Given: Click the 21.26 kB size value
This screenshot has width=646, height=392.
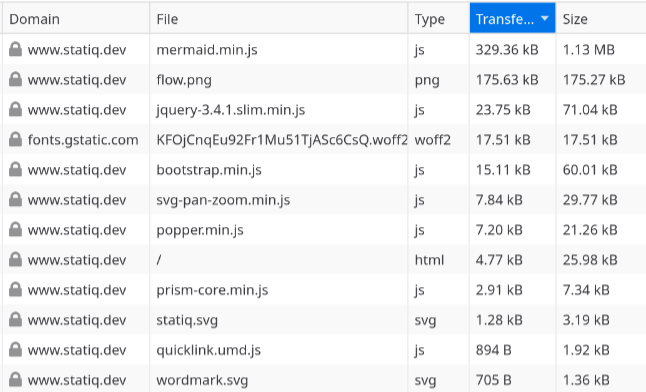Looking at the screenshot, I should (x=590, y=230).
